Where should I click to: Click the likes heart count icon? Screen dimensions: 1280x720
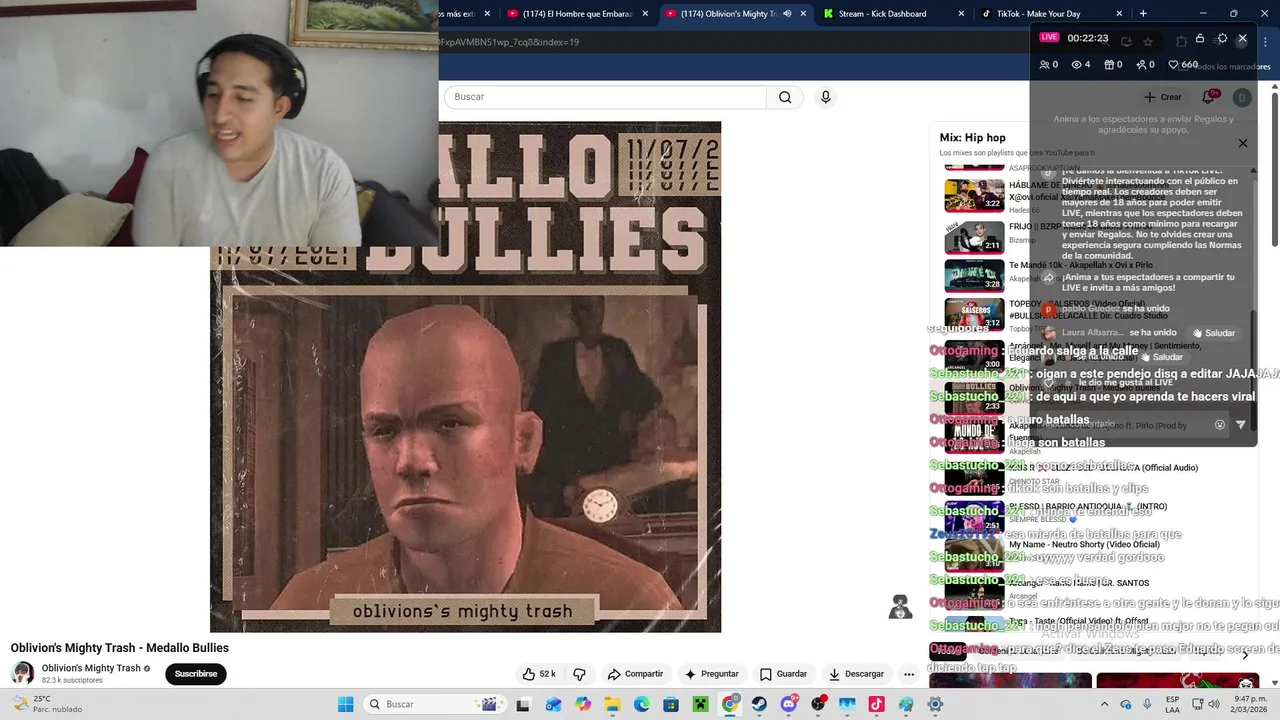[1173, 65]
